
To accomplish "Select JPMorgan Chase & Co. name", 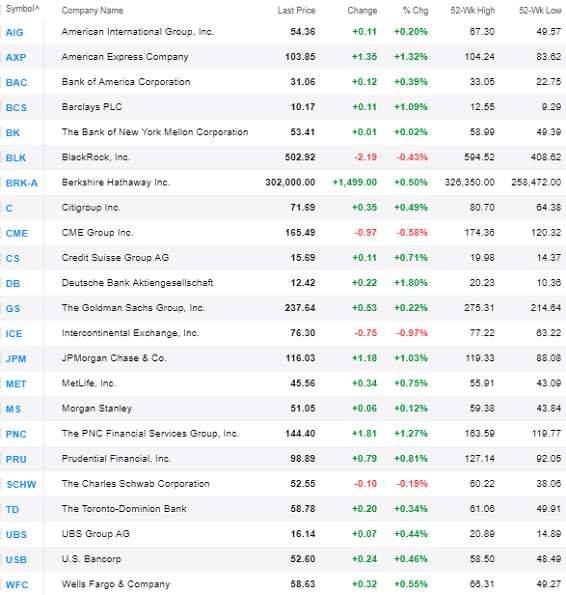I will click(114, 357).
